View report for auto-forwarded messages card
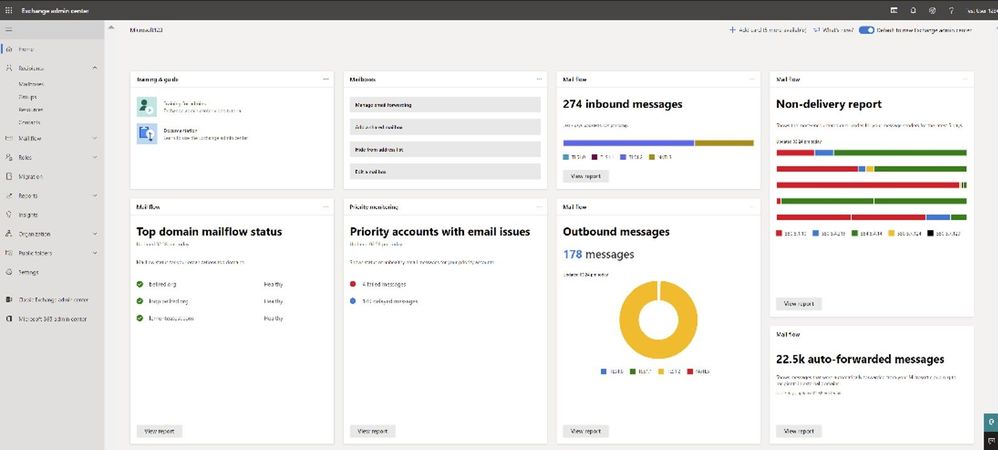This screenshot has height=450, width=998. pos(799,431)
